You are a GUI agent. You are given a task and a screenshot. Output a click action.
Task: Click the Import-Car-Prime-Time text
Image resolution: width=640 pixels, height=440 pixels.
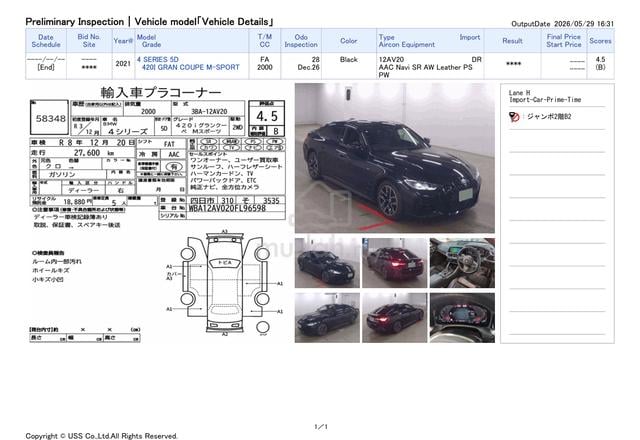point(545,100)
